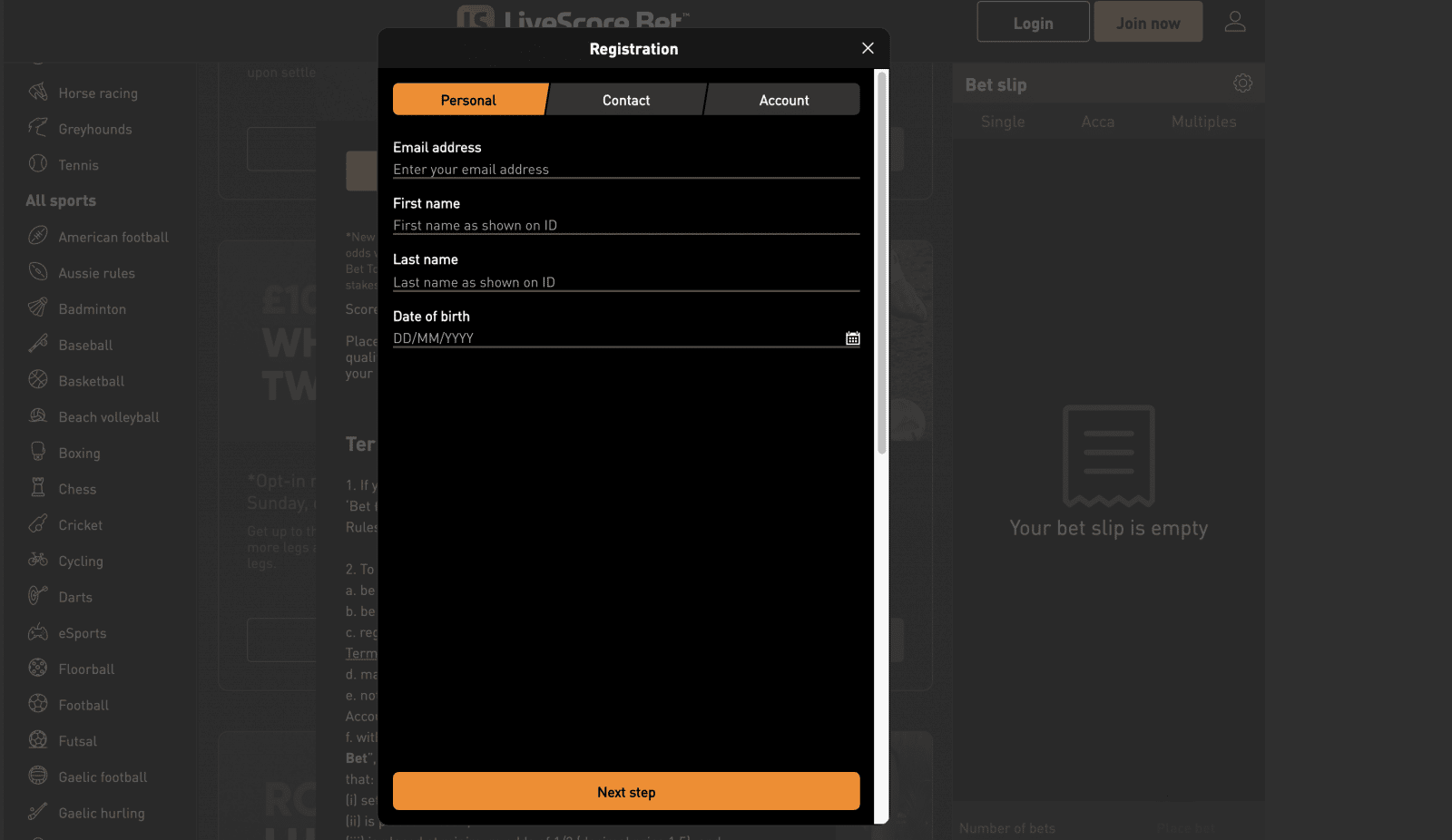
Task: Click the Futsal icon
Action: point(38,739)
